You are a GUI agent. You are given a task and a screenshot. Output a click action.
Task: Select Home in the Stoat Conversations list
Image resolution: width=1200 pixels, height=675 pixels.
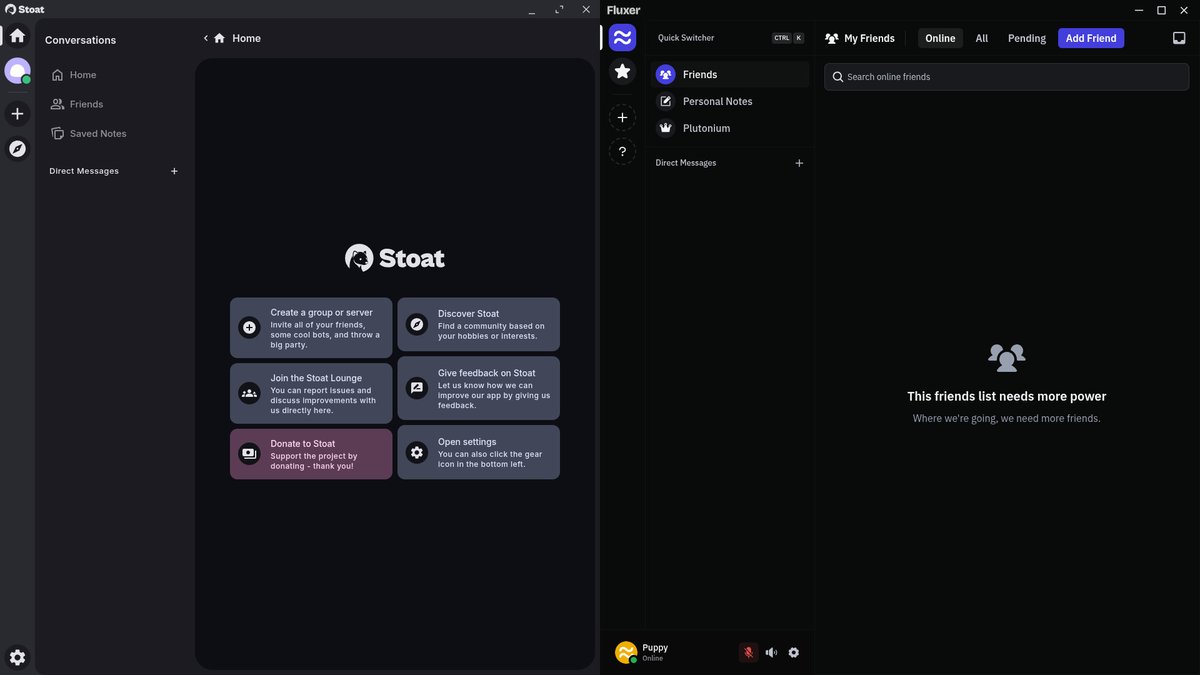(114, 75)
